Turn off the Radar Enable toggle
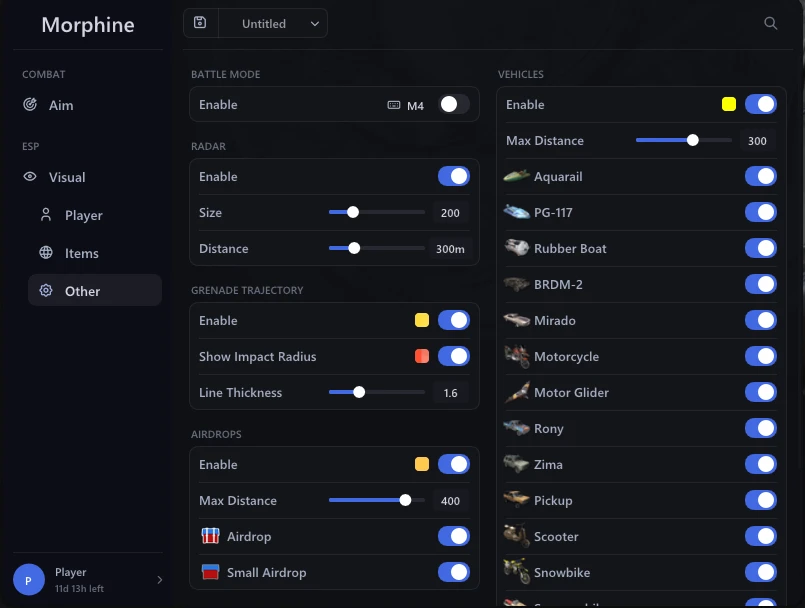Image resolution: width=805 pixels, height=608 pixels. (454, 176)
